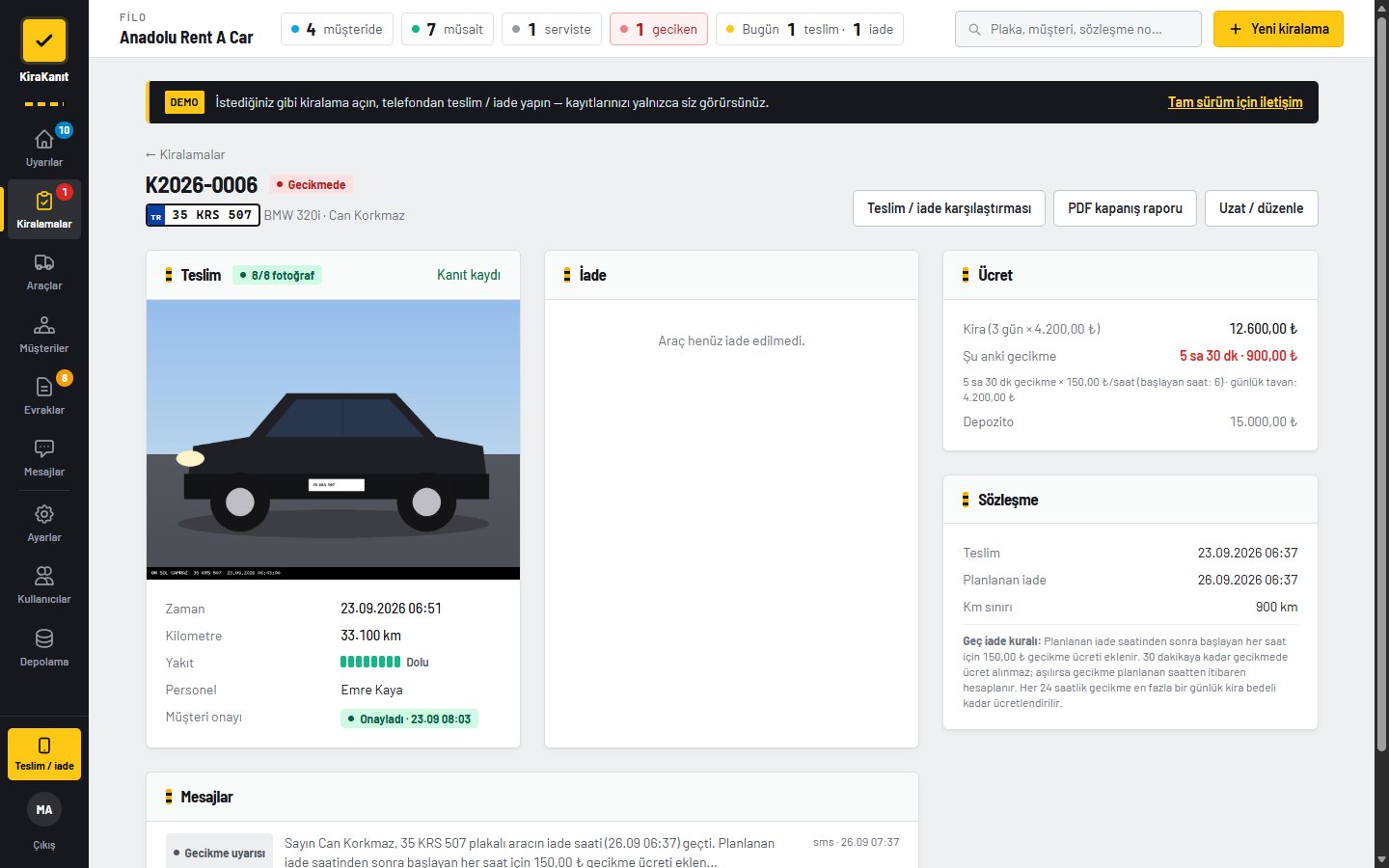
Task: Click the Uzat / düzenle button
Action: (x=1261, y=208)
